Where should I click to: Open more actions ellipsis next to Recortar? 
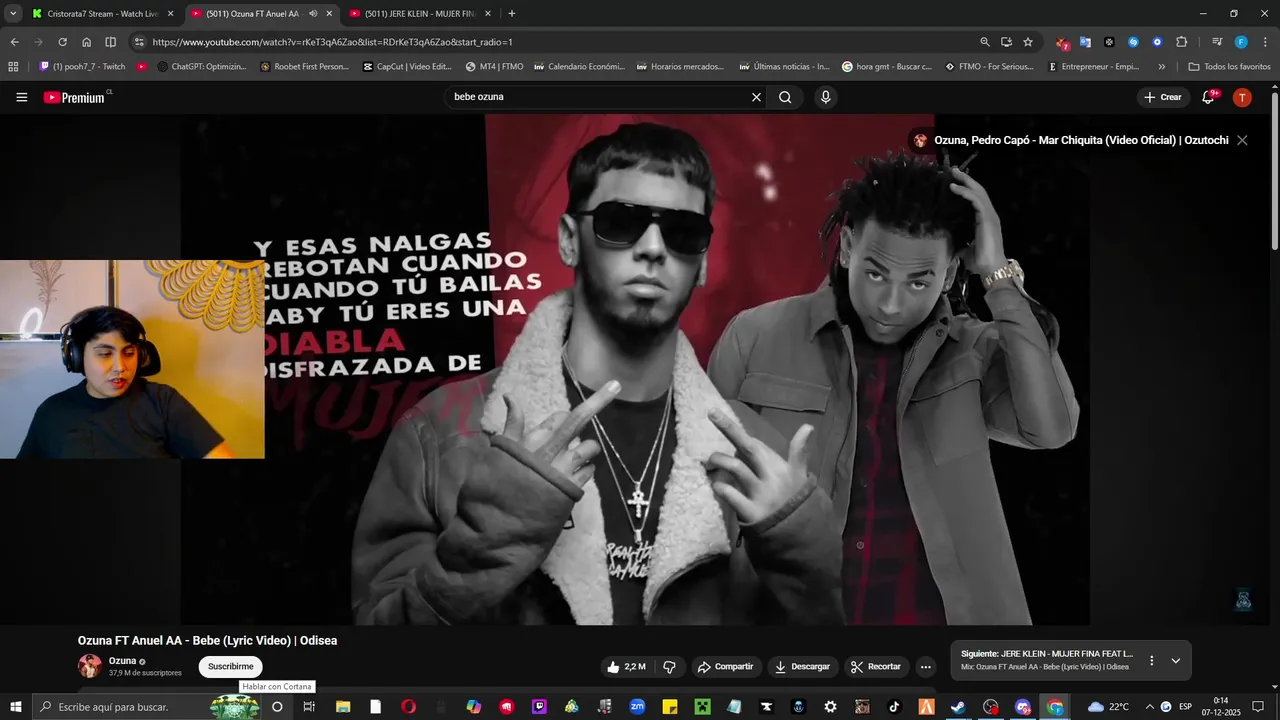925,667
